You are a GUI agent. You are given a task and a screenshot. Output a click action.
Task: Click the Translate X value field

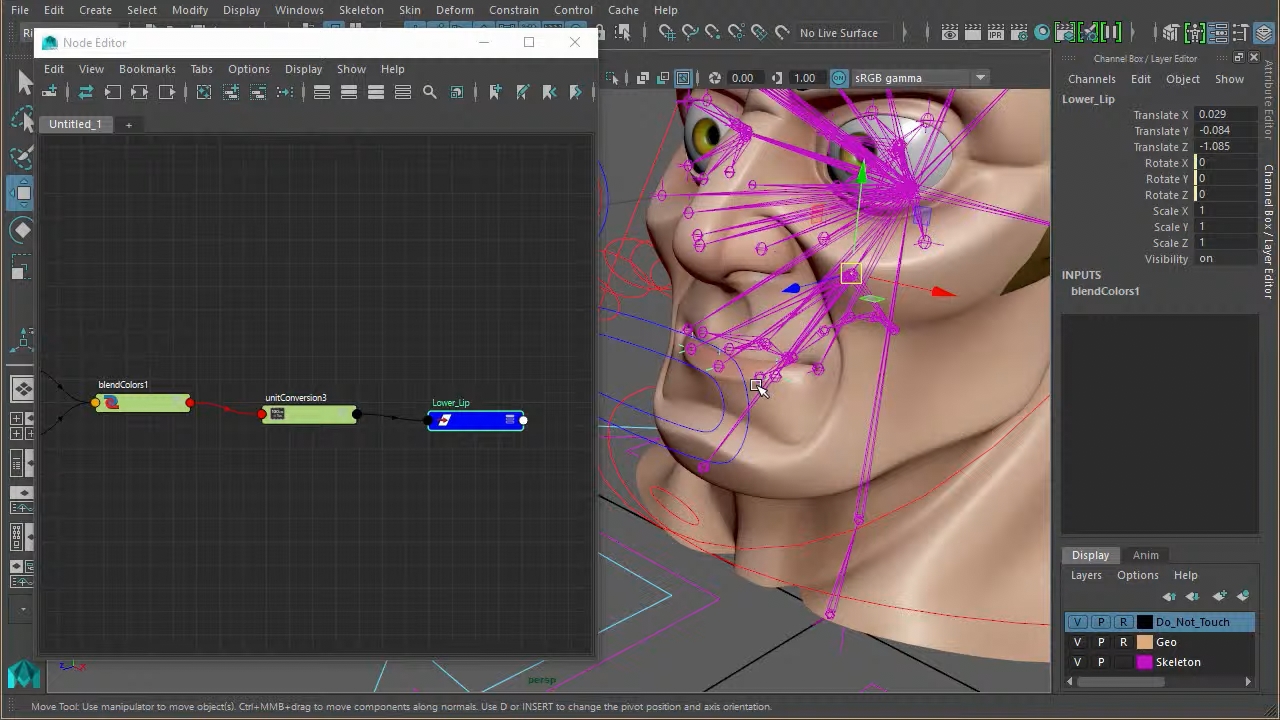1225,115
